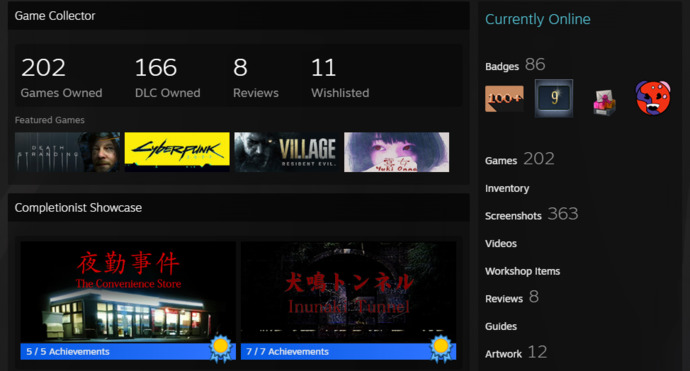
Task: Click the Game Collector showcase header
Action: pyautogui.click(x=239, y=15)
